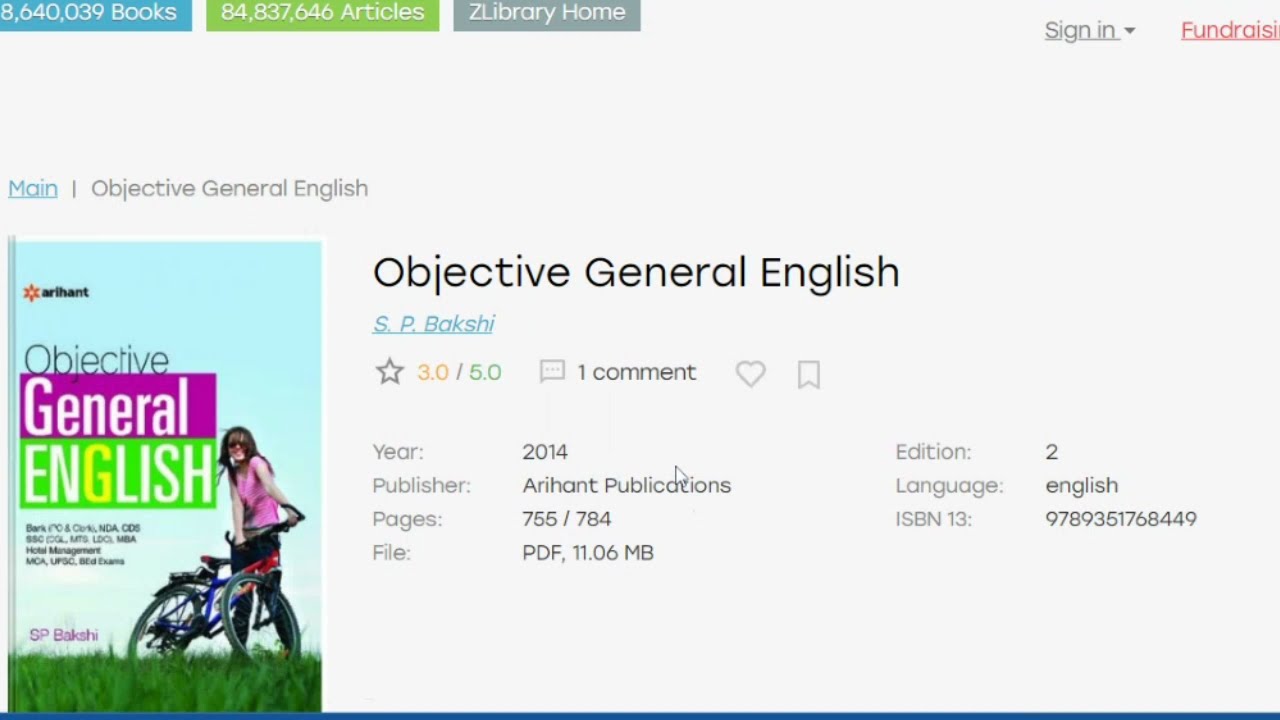Image resolution: width=1280 pixels, height=720 pixels.
Task: Bookmark the book with bookmark icon
Action: pyautogui.click(x=809, y=374)
